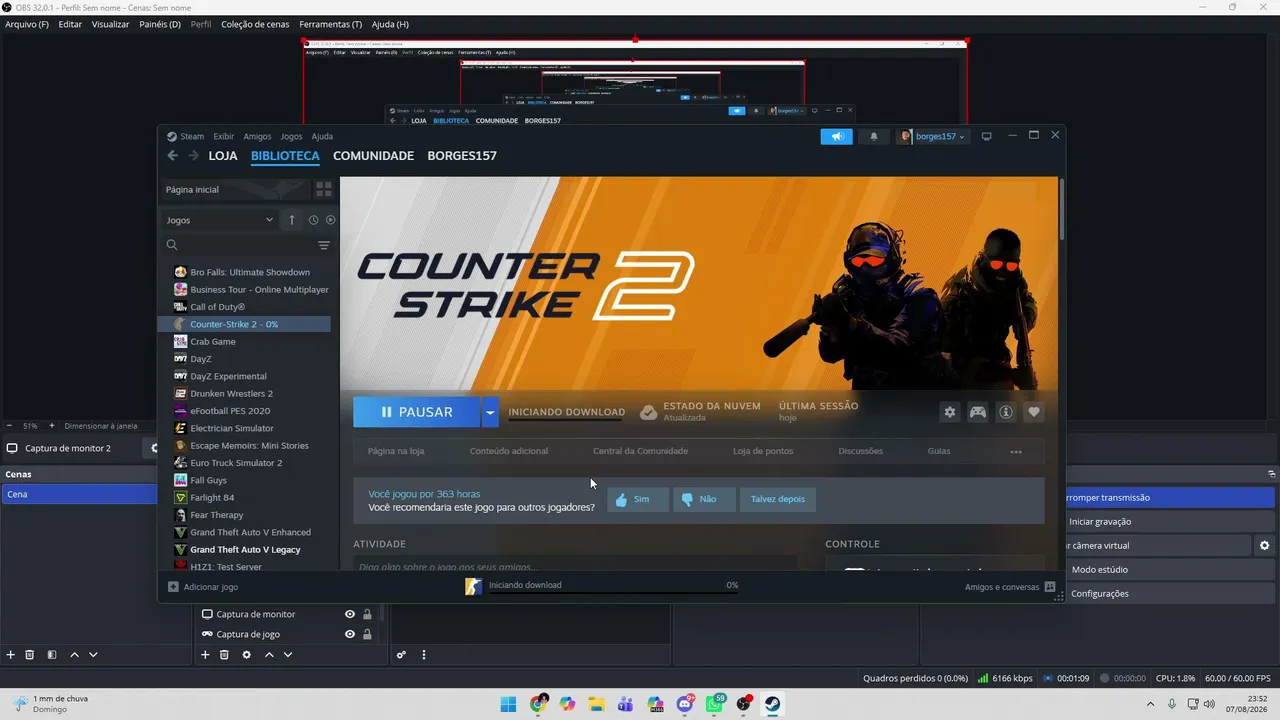This screenshot has width=1280, height=720.
Task: Open WhatsApp from the taskbar
Action: [714, 704]
